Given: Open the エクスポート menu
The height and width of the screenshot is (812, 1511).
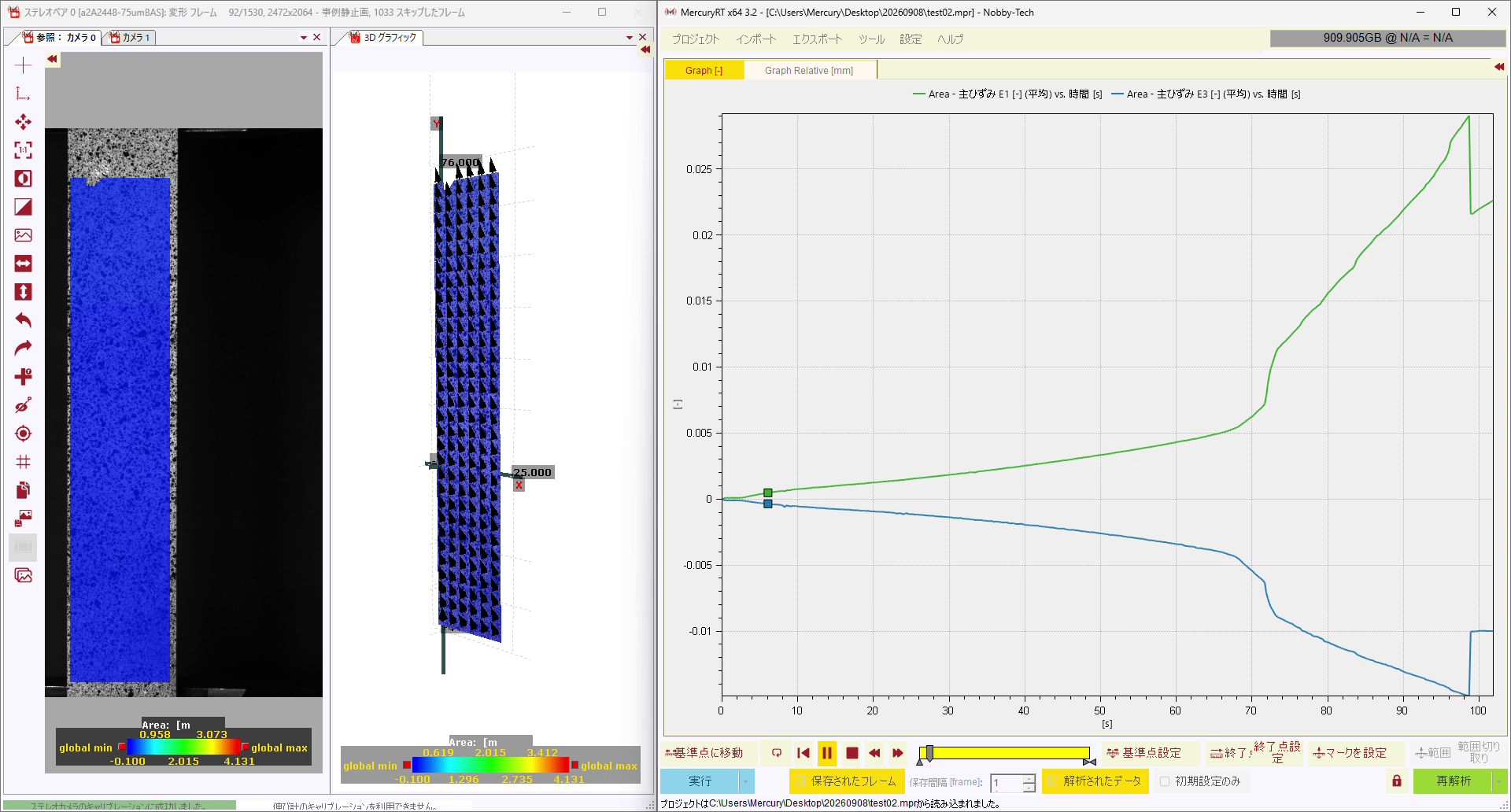Looking at the screenshot, I should 817,39.
